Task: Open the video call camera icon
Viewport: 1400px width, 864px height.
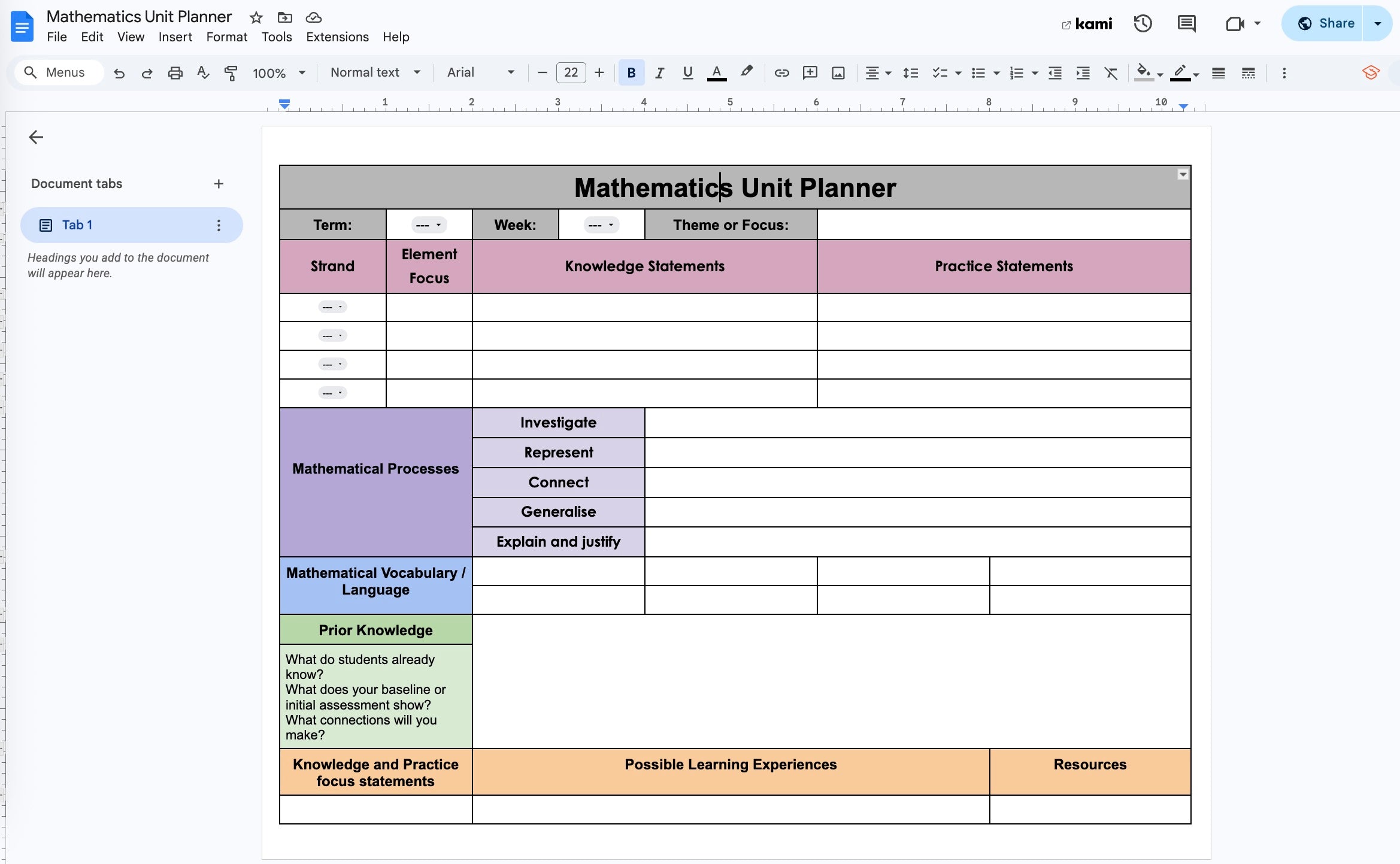Action: 1235,24
